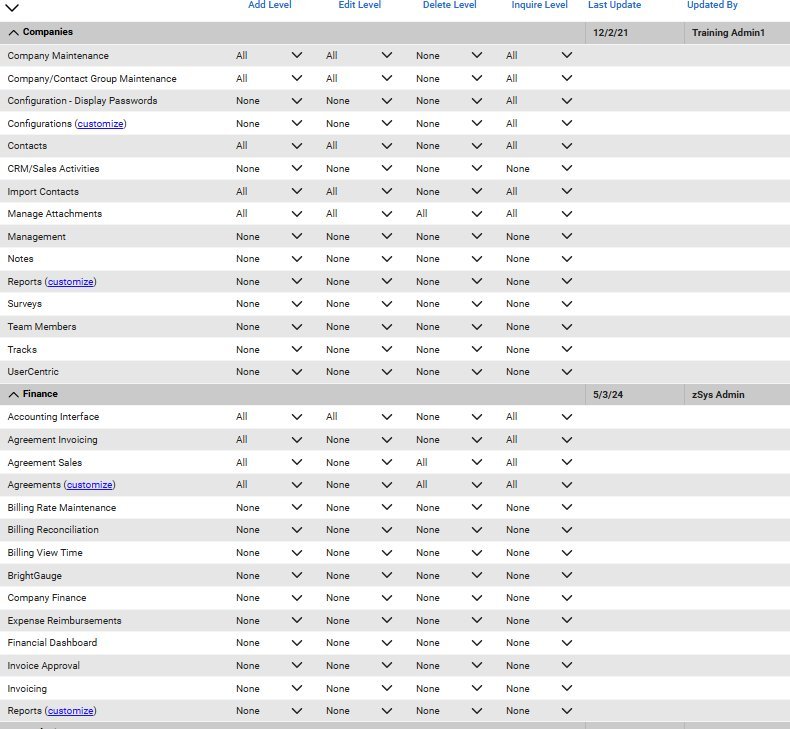The image size is (790, 729).
Task: Select the CRM/Sales Activities row label
Action: (x=53, y=168)
